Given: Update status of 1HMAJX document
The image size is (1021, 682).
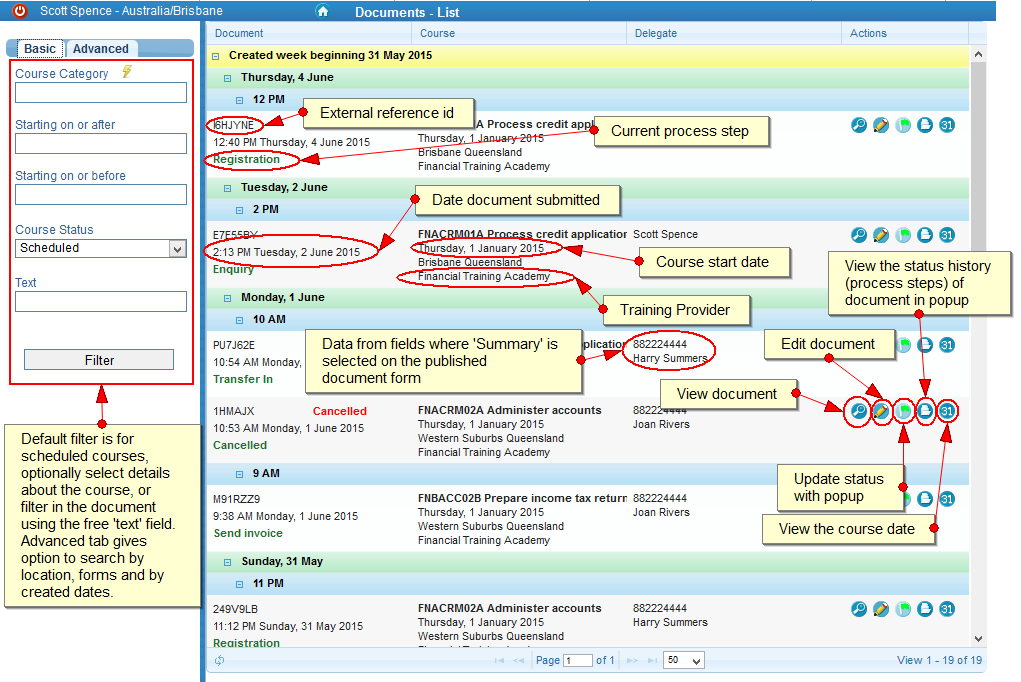Looking at the screenshot, I should 903,411.
